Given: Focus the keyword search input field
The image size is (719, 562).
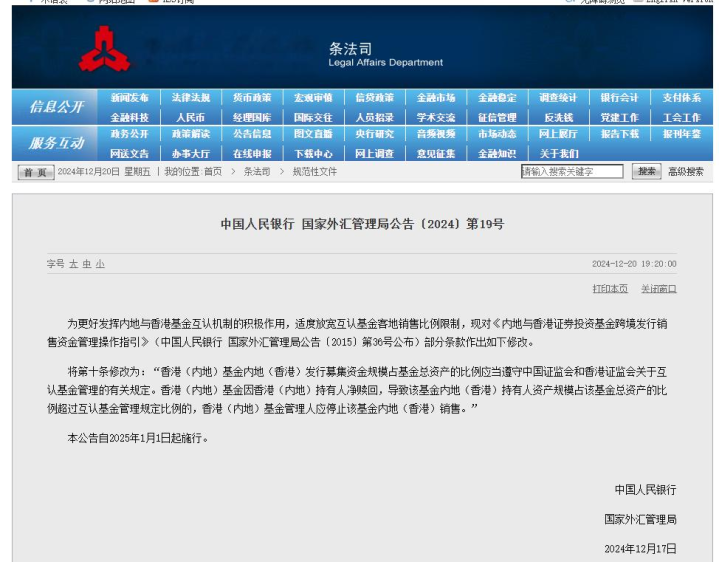Looking at the screenshot, I should (572, 172).
